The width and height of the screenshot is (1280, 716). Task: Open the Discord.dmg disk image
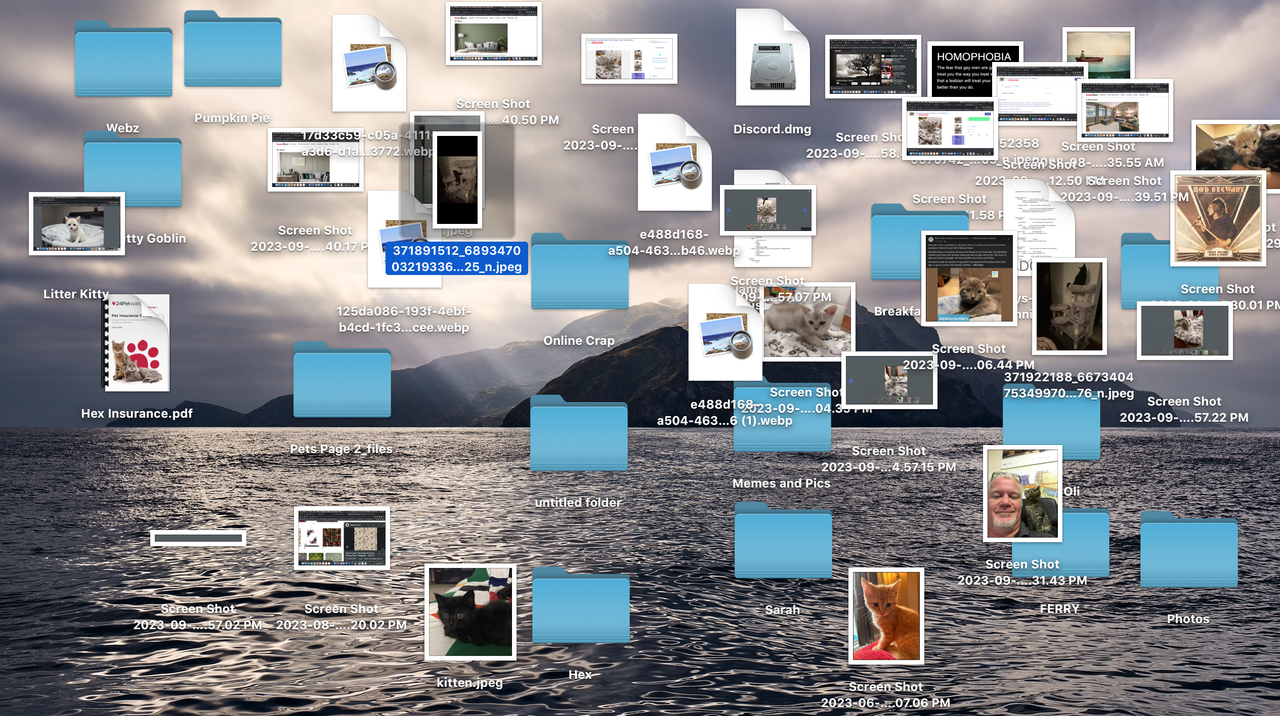click(772, 57)
